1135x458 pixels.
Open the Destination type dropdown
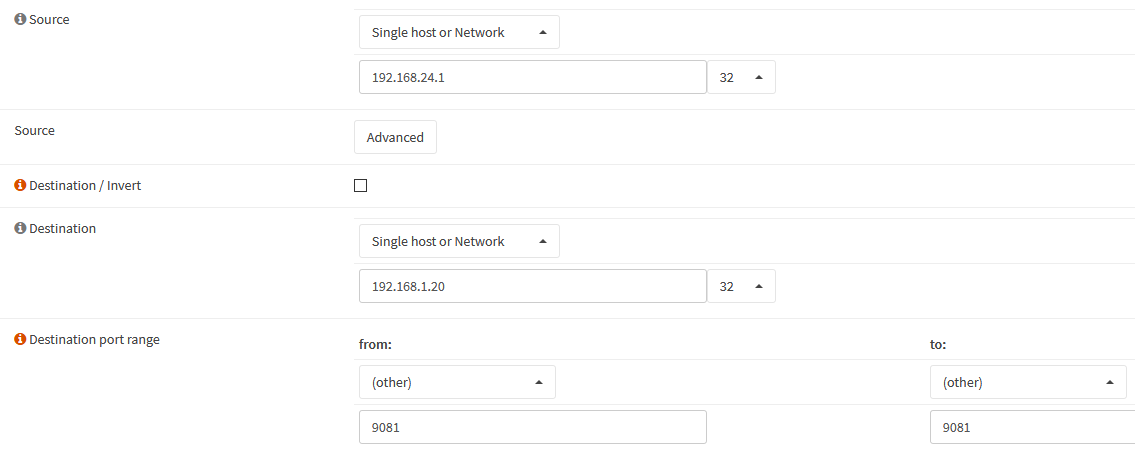(x=459, y=241)
